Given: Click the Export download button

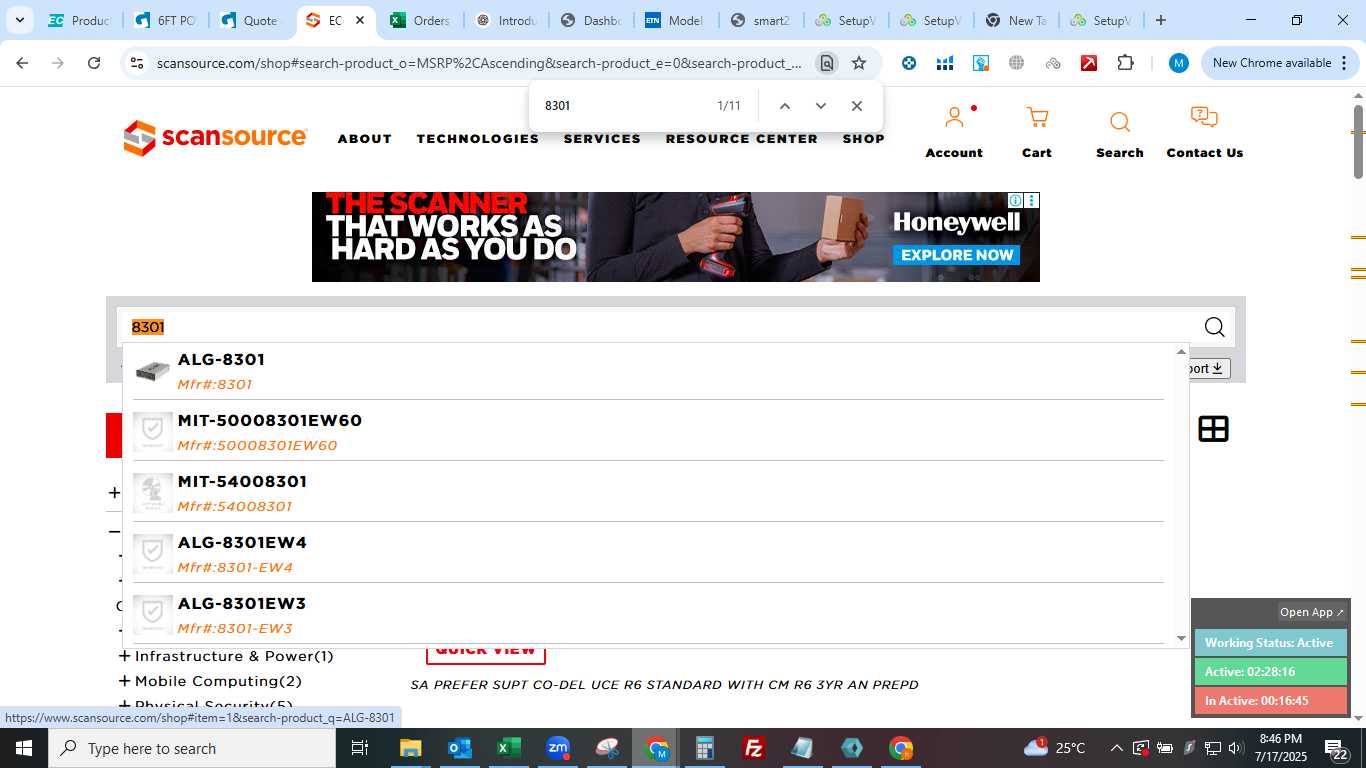Looking at the screenshot, I should click(1207, 368).
